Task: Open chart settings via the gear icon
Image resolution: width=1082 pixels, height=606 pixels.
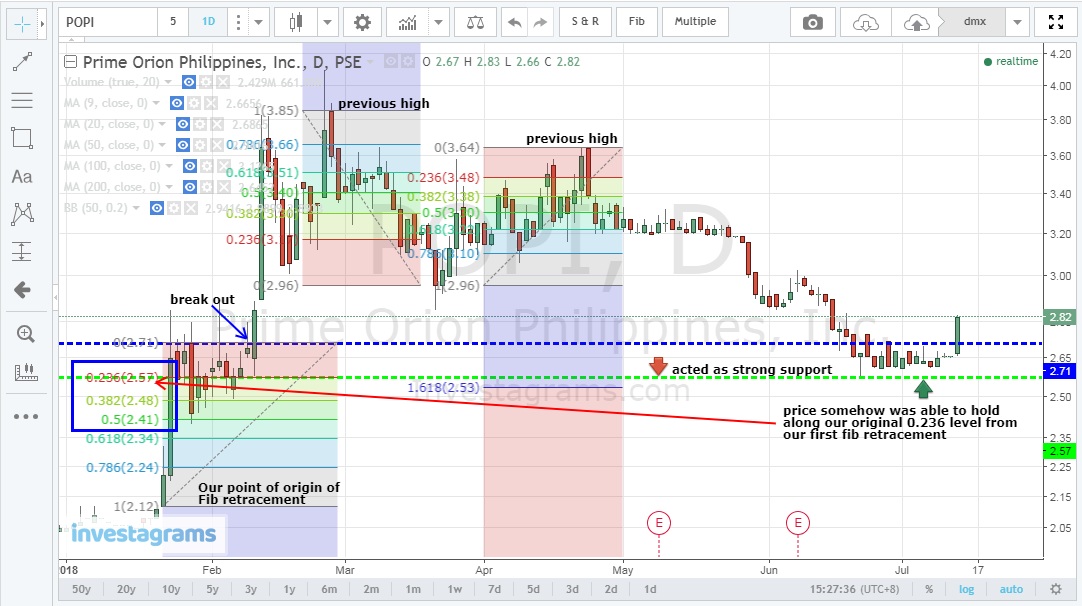Action: [x=362, y=21]
